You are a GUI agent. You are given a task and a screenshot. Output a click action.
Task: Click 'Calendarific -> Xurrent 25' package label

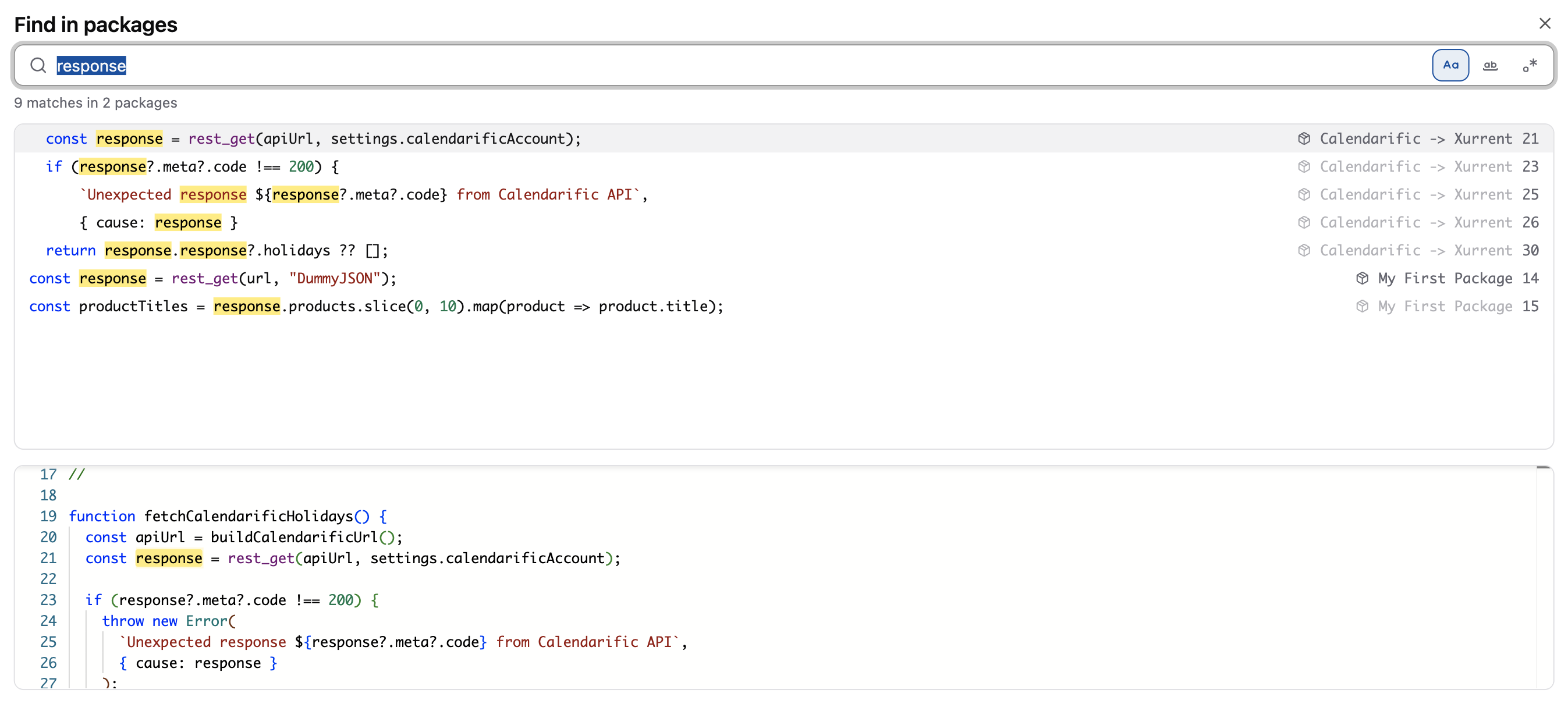1429,195
